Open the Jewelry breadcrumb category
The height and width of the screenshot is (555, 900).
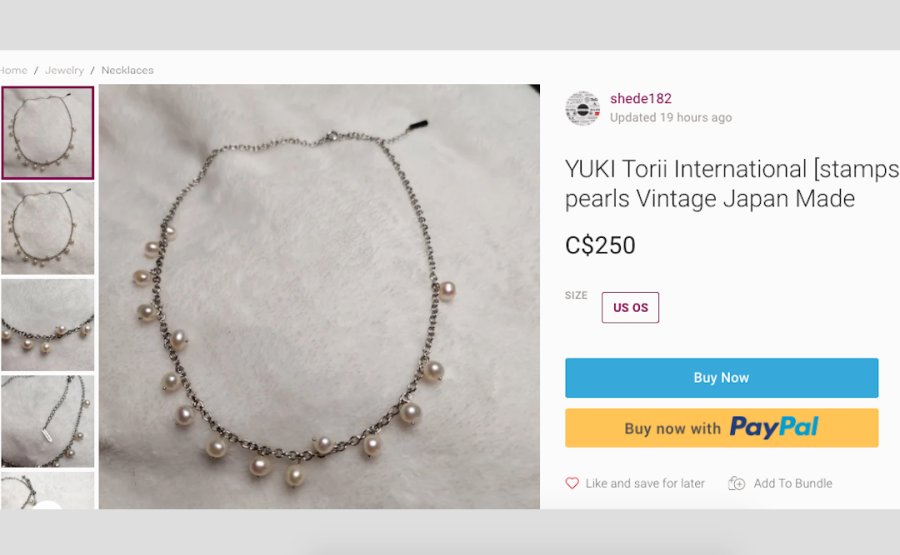tap(64, 70)
